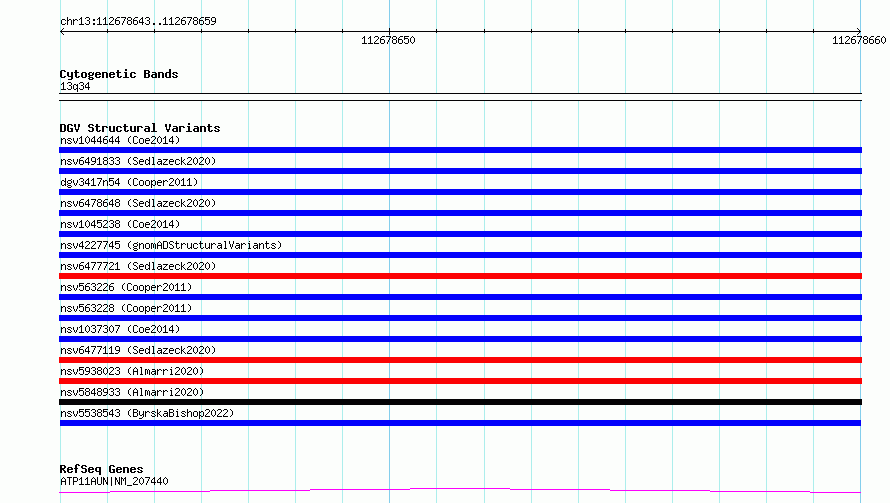Select the blue bar for nsv1044644
The height and width of the screenshot is (503, 890).
tap(460, 150)
